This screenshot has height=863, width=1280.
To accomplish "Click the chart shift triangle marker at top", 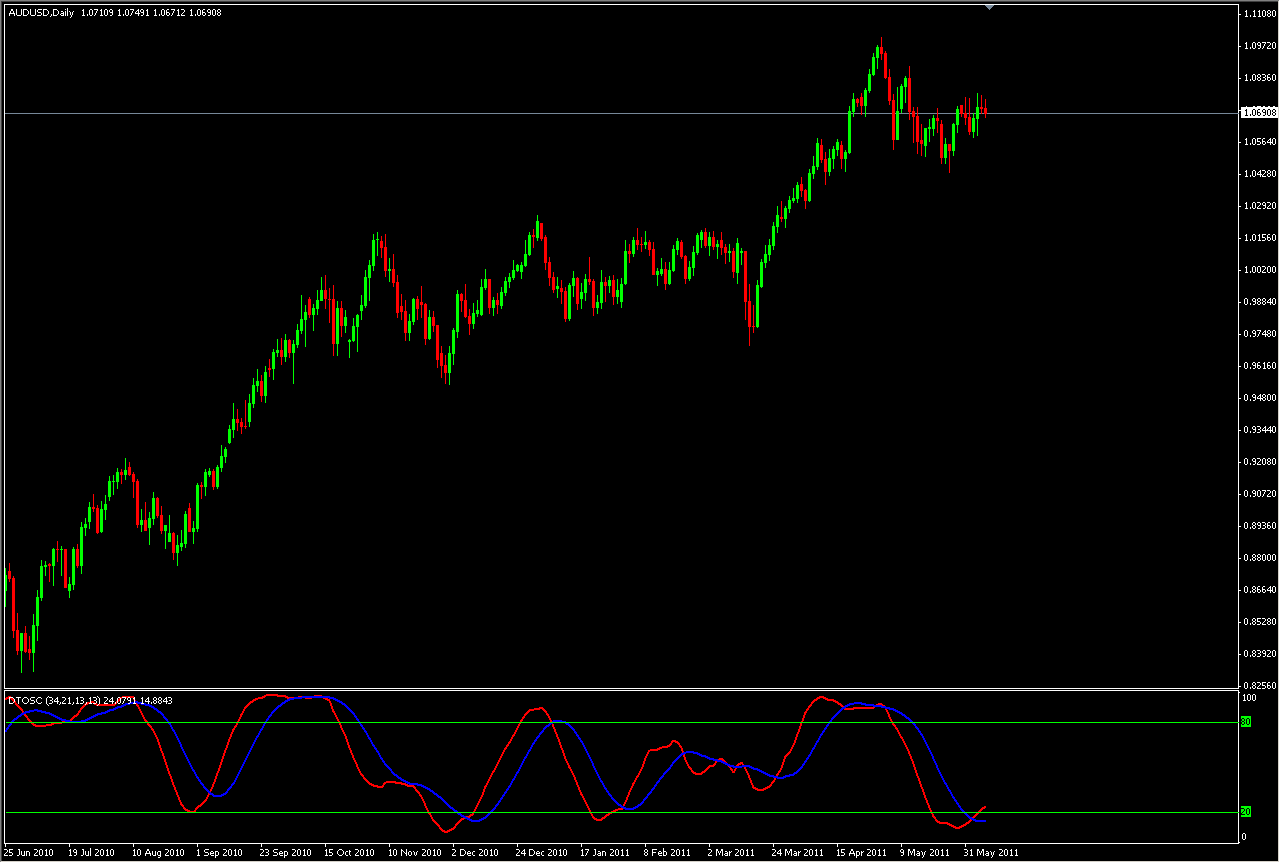I will pos(989,8).
